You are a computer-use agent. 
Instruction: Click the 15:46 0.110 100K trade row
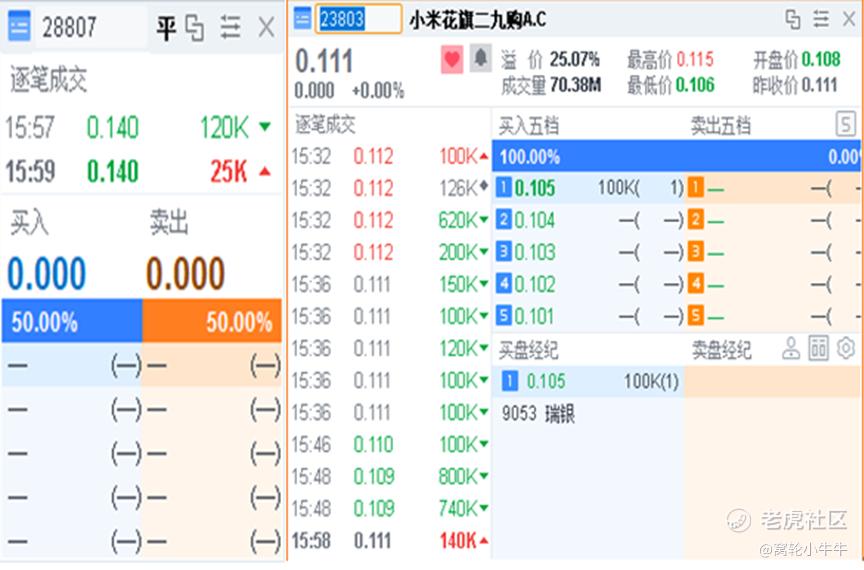pyautogui.click(x=390, y=444)
